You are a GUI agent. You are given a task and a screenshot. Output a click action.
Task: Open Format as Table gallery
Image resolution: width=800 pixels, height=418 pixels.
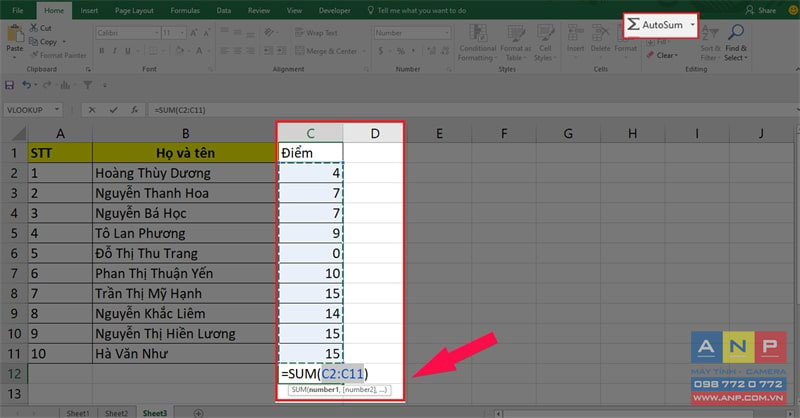[515, 43]
